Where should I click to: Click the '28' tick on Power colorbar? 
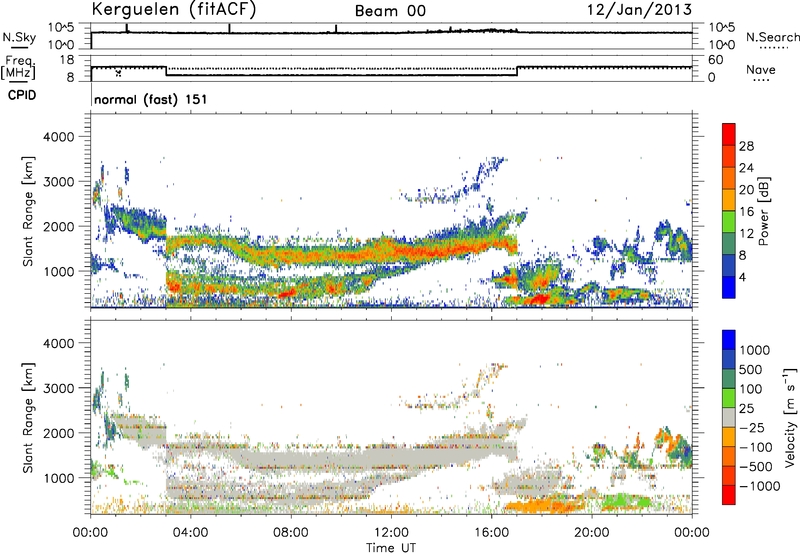[746, 146]
